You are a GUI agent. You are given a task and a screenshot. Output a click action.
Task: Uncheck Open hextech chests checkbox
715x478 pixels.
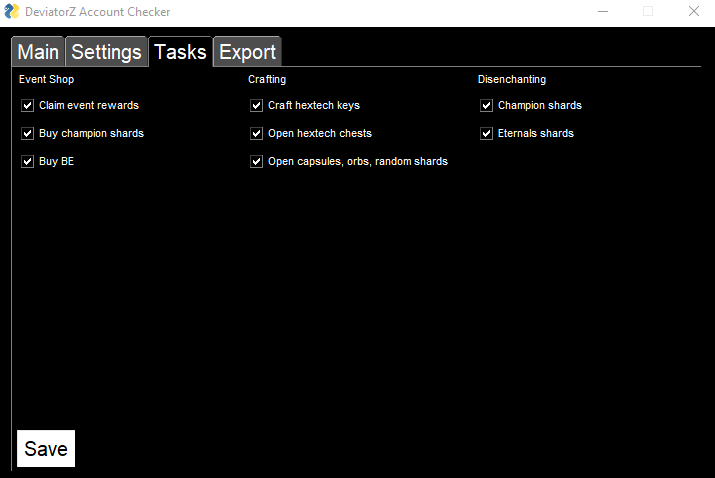point(256,133)
